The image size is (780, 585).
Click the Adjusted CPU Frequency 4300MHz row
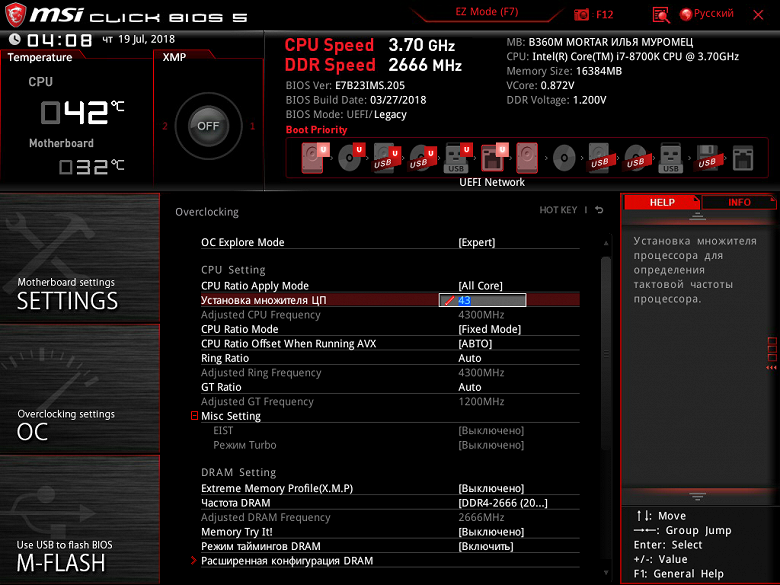[390, 314]
